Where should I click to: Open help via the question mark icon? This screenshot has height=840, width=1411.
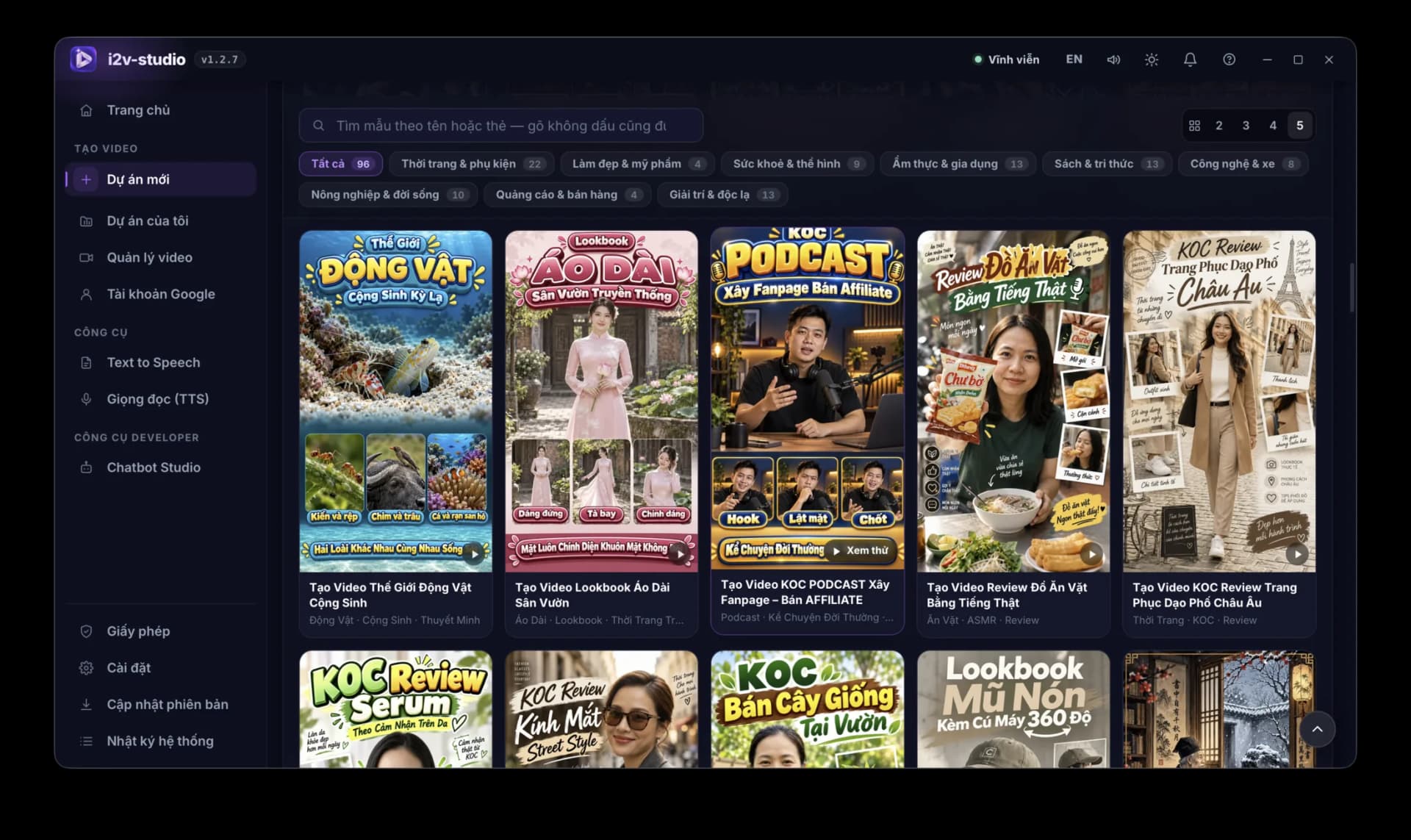click(1229, 60)
